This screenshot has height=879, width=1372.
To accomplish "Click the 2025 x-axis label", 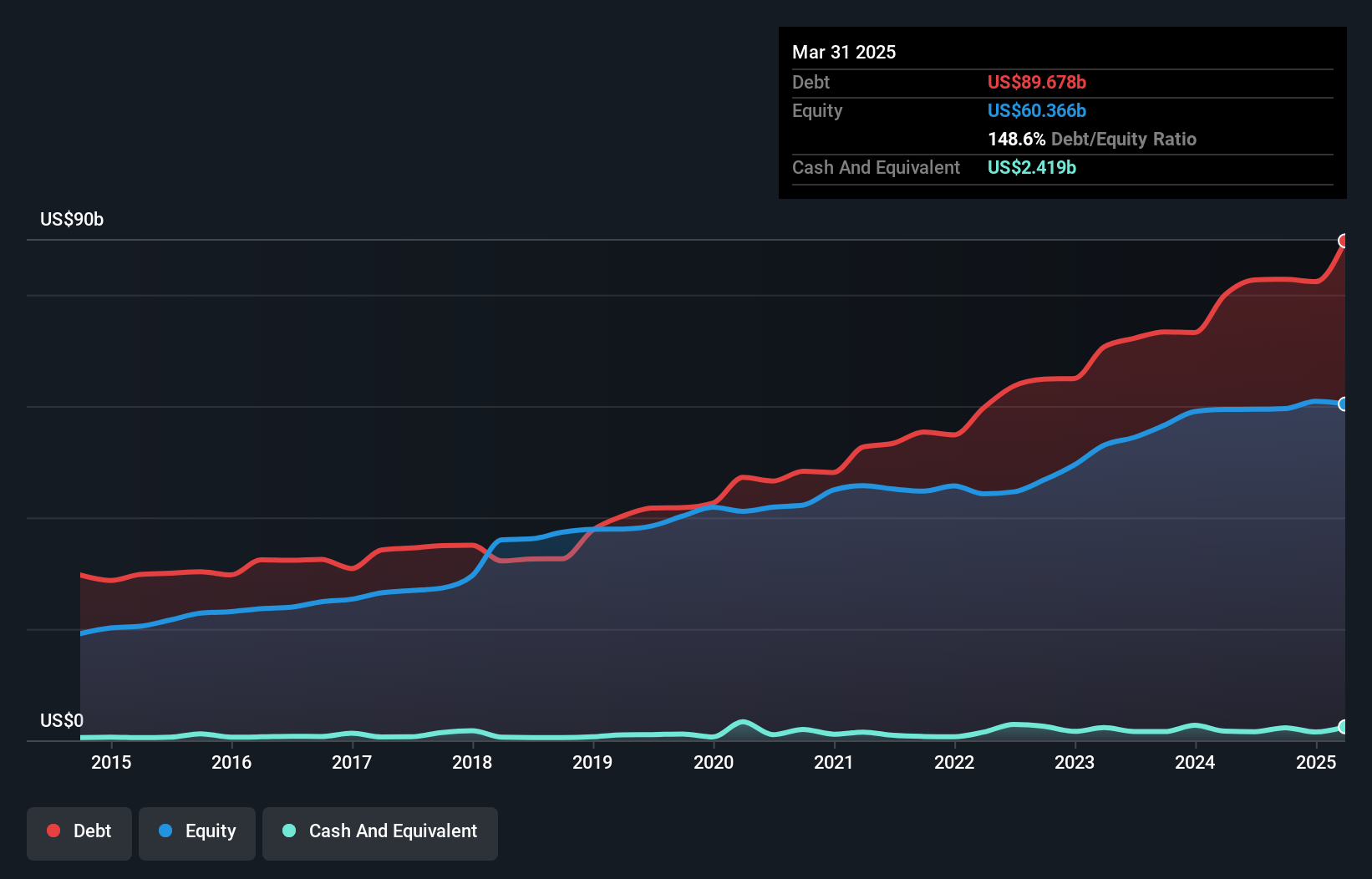I will pyautogui.click(x=1316, y=762).
